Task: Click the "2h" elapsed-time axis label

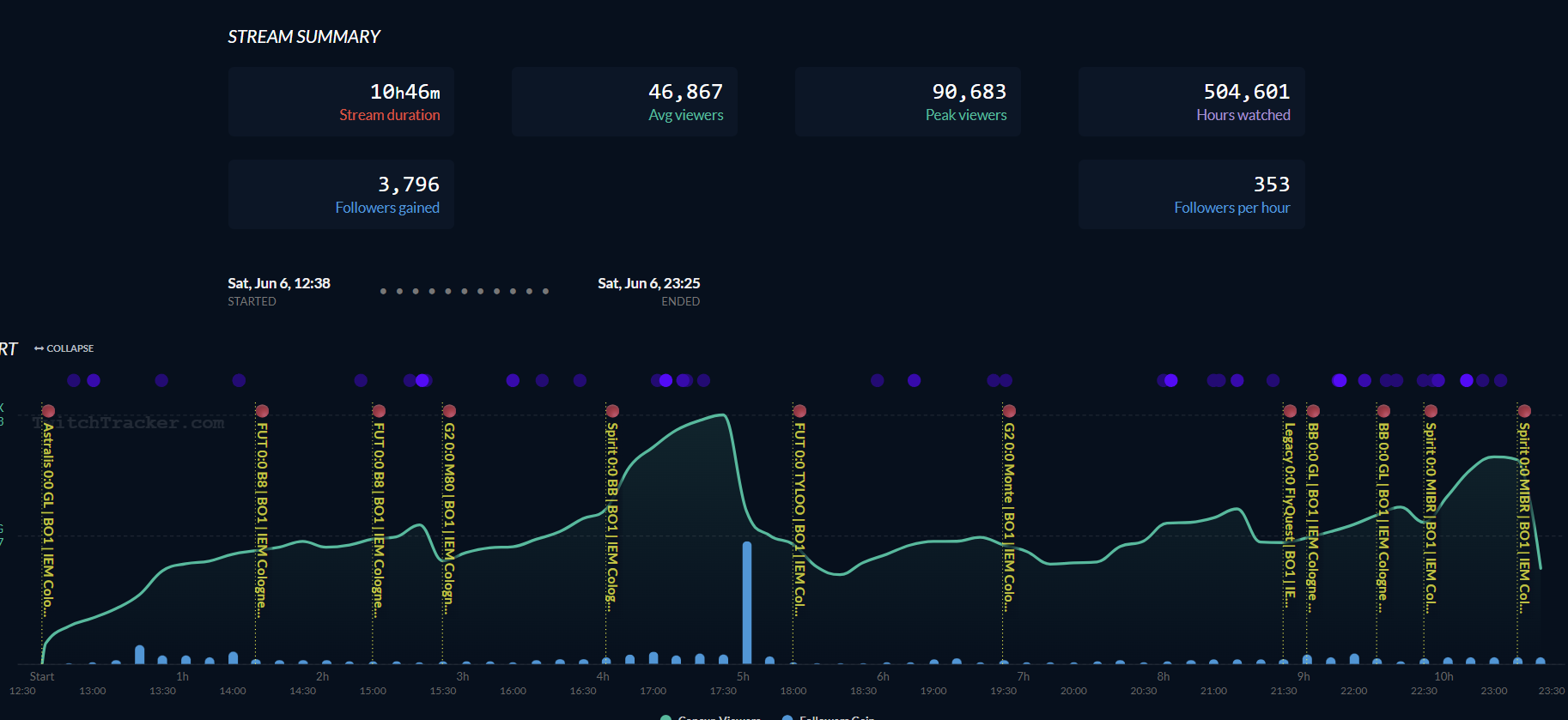Action: (x=322, y=676)
